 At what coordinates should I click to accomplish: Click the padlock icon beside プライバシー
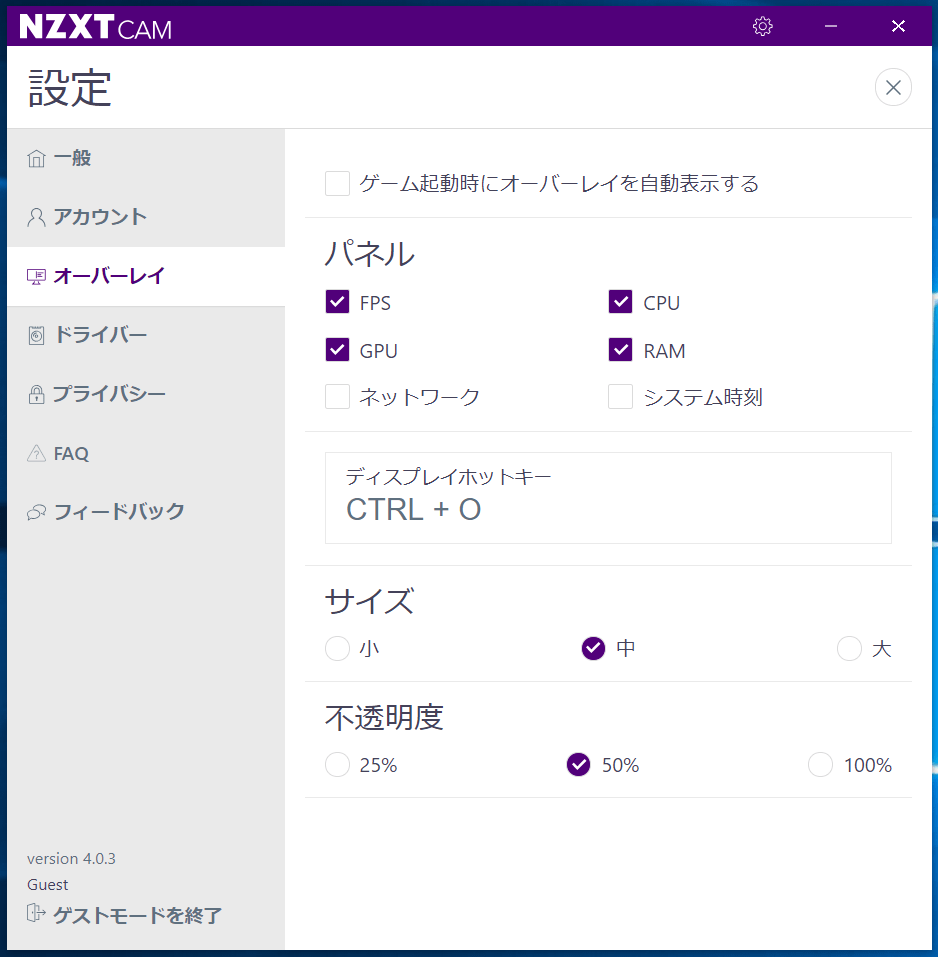[36, 394]
